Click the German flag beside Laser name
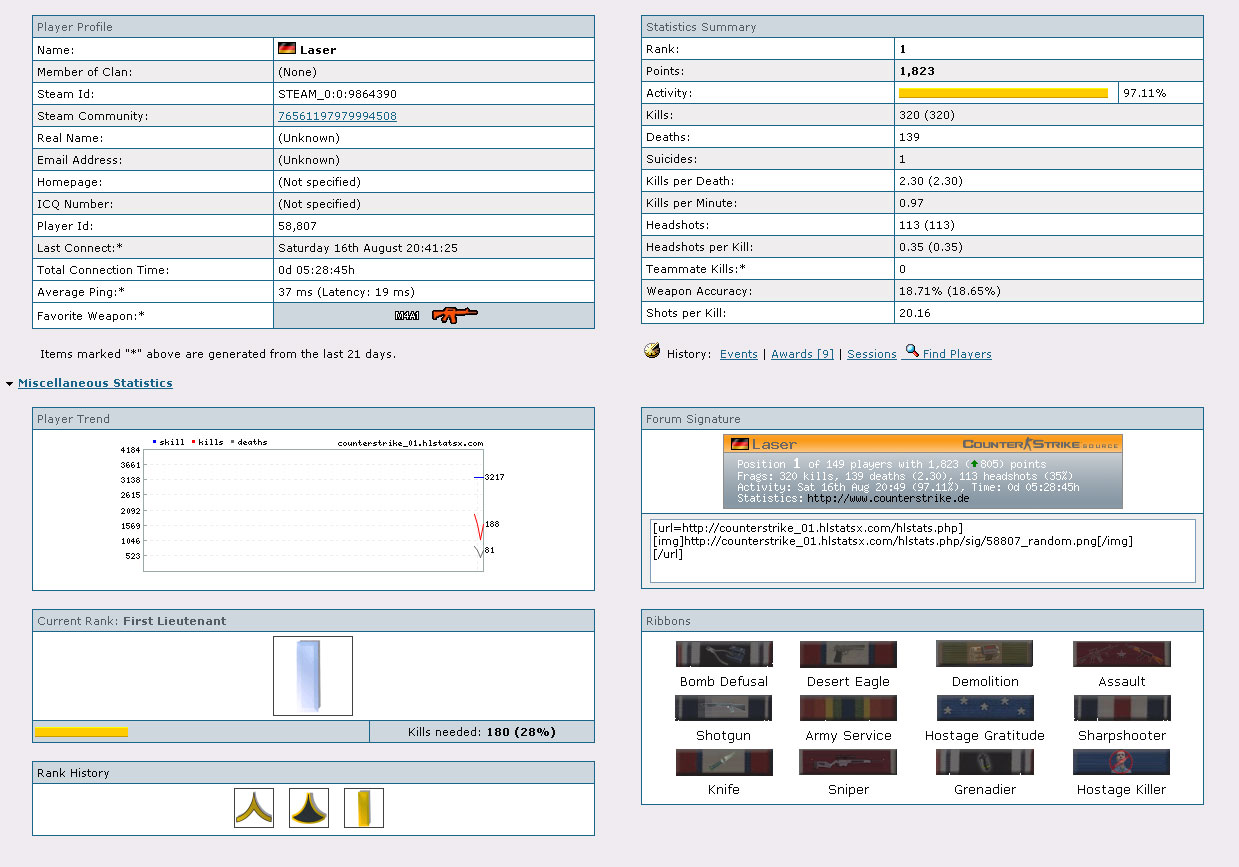This screenshot has height=867, width=1239. pos(287,49)
